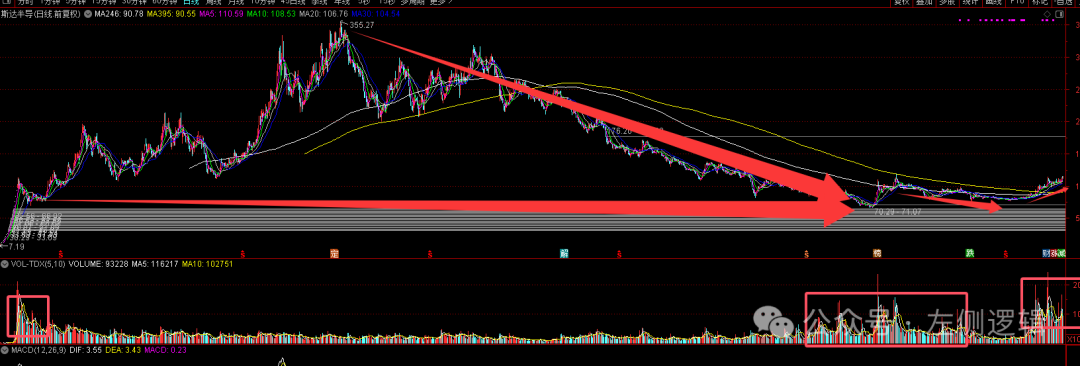Click the MA20: 106.76 label

(324, 14)
